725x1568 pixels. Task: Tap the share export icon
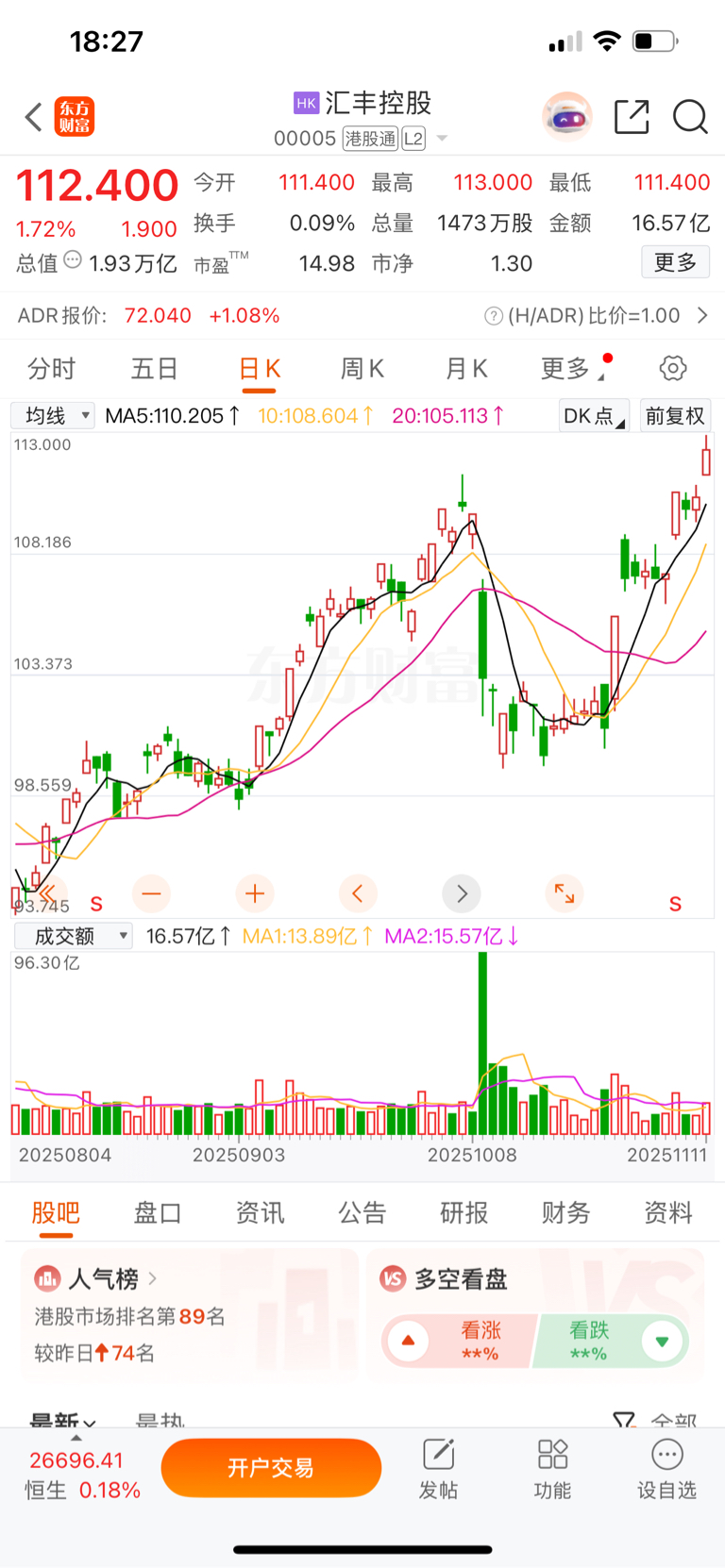(x=632, y=117)
